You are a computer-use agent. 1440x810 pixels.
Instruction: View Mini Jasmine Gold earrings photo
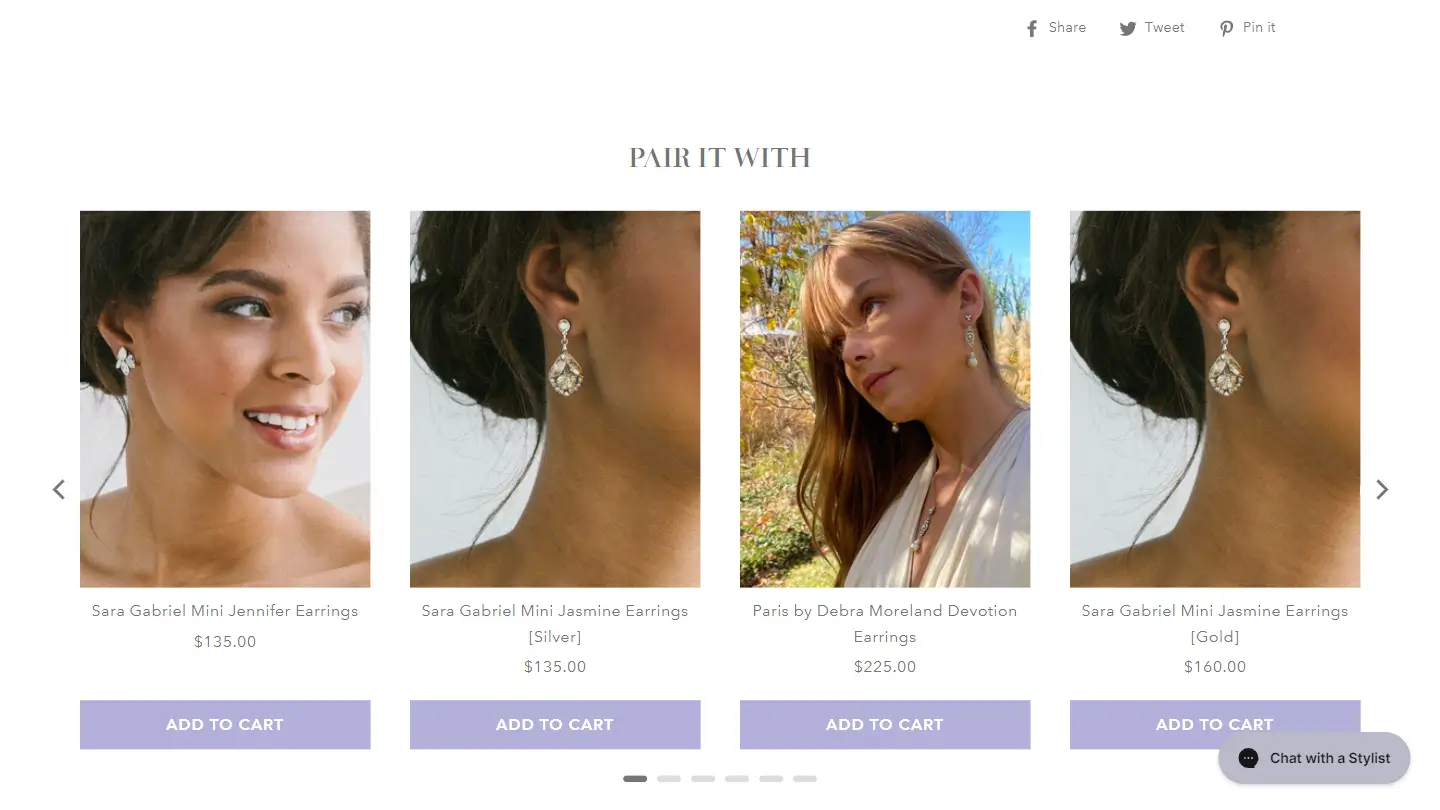click(x=1215, y=398)
